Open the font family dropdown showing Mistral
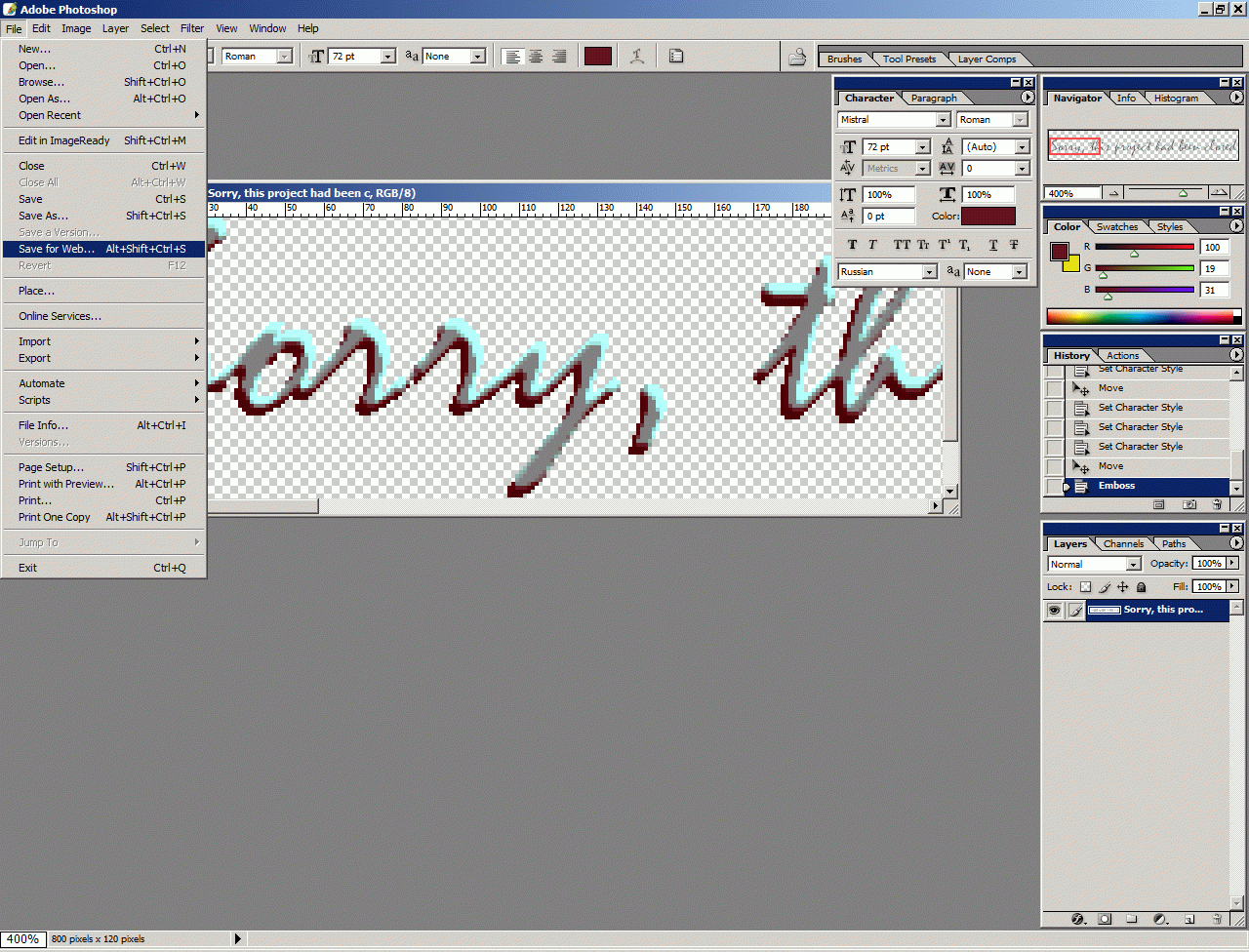The height and width of the screenshot is (952, 1249). pos(943,120)
